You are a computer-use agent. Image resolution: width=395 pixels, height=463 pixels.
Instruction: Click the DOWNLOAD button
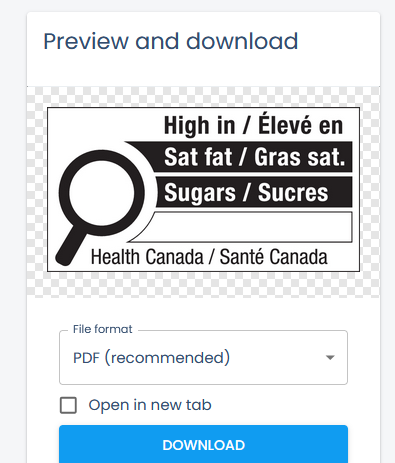coord(203,445)
